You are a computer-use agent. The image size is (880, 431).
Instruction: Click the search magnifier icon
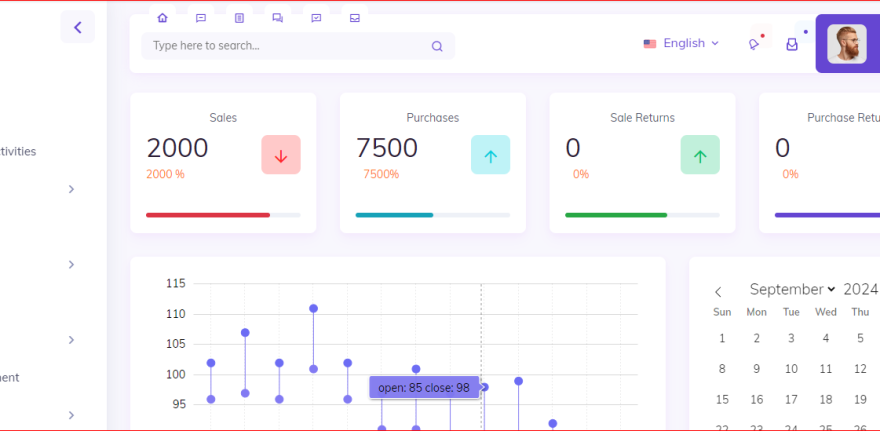[x=437, y=46]
